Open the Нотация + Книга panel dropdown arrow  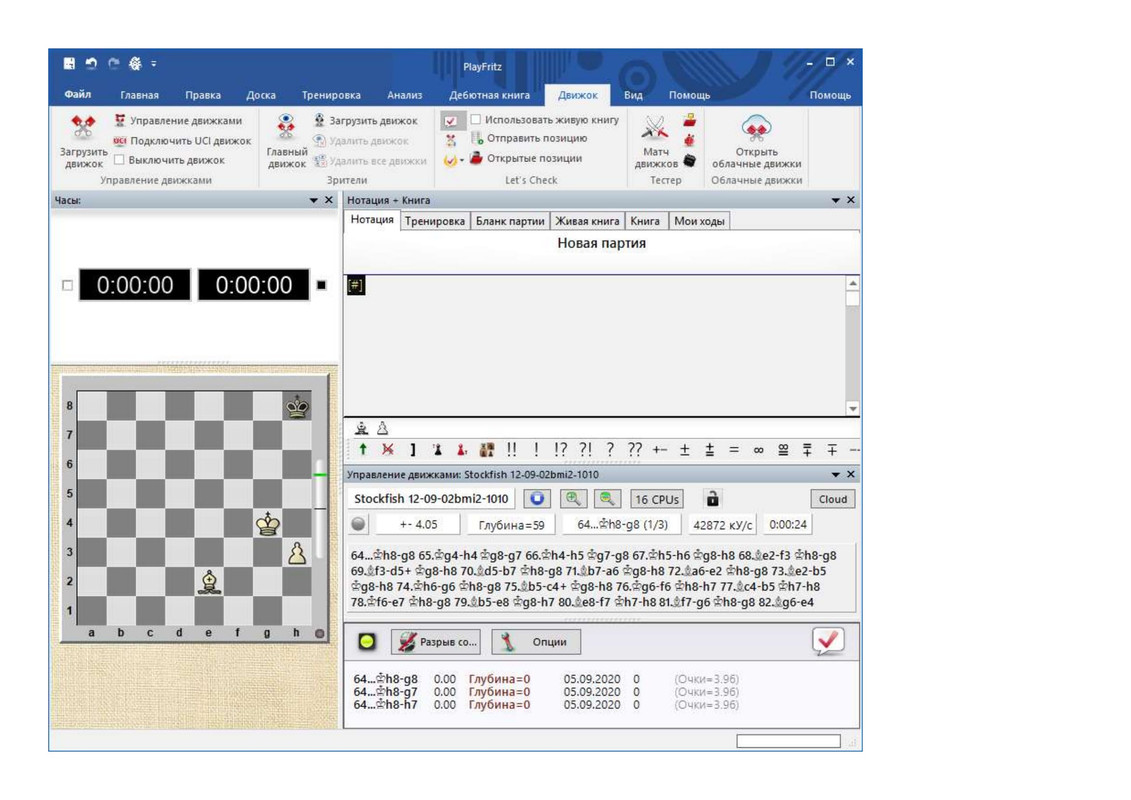click(835, 201)
